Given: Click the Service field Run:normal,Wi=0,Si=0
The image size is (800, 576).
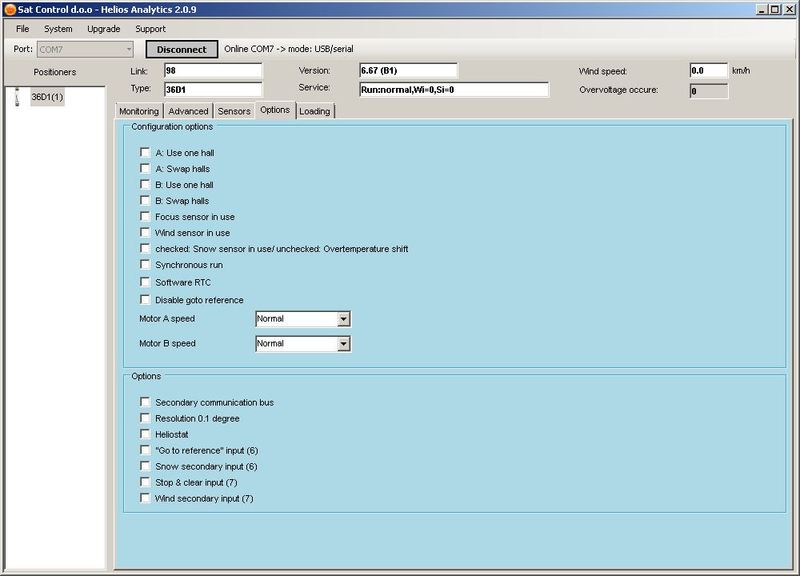Looking at the screenshot, I should click(x=454, y=89).
